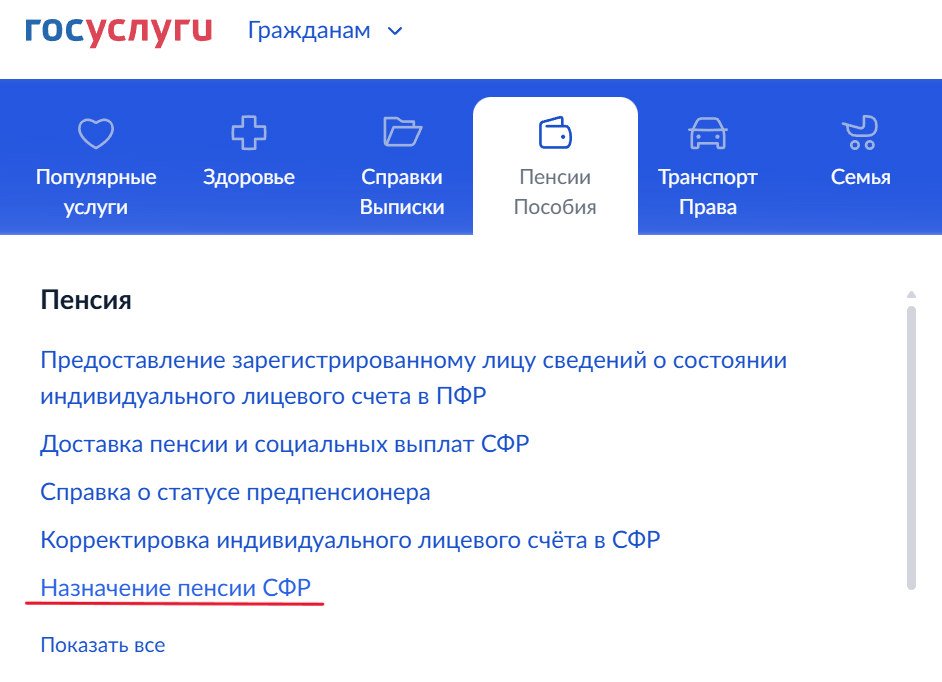Viewport: 942px width, 682px height.
Task: Click the scrollbar up arrow
Action: pyautogui.click(x=911, y=294)
